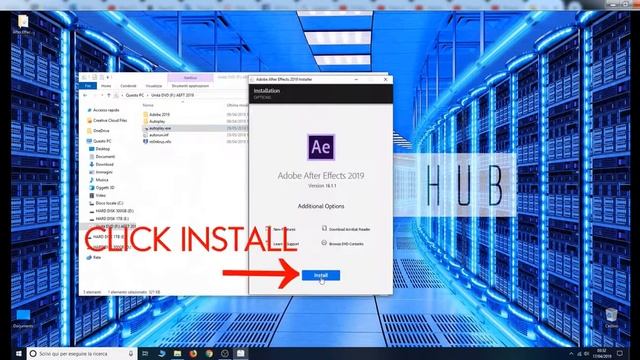The height and width of the screenshot is (360, 640).
Task: Click the blue Install button
Action: [x=321, y=275]
